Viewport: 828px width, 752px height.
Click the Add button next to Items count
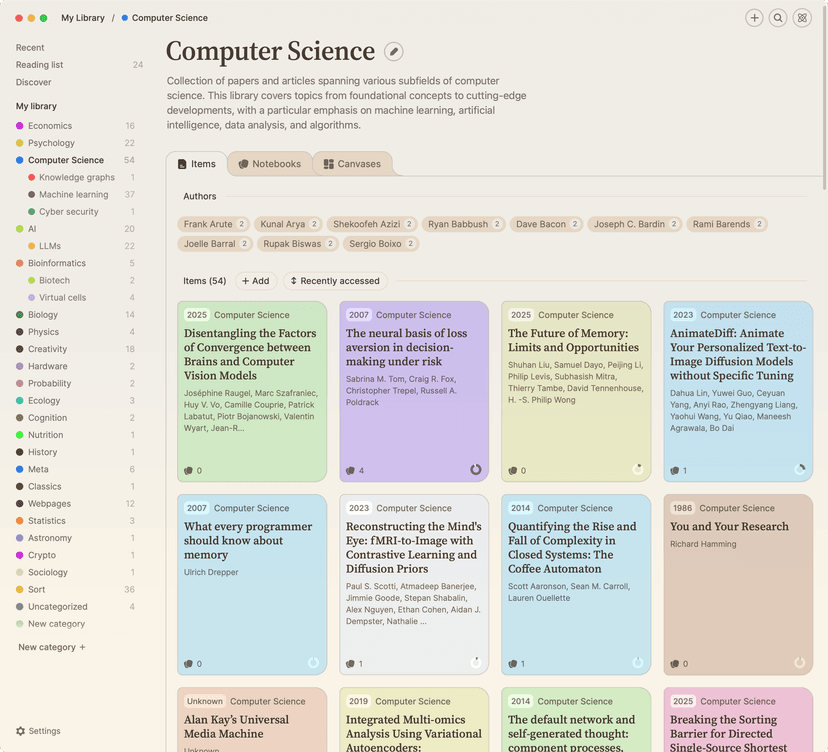coord(255,281)
